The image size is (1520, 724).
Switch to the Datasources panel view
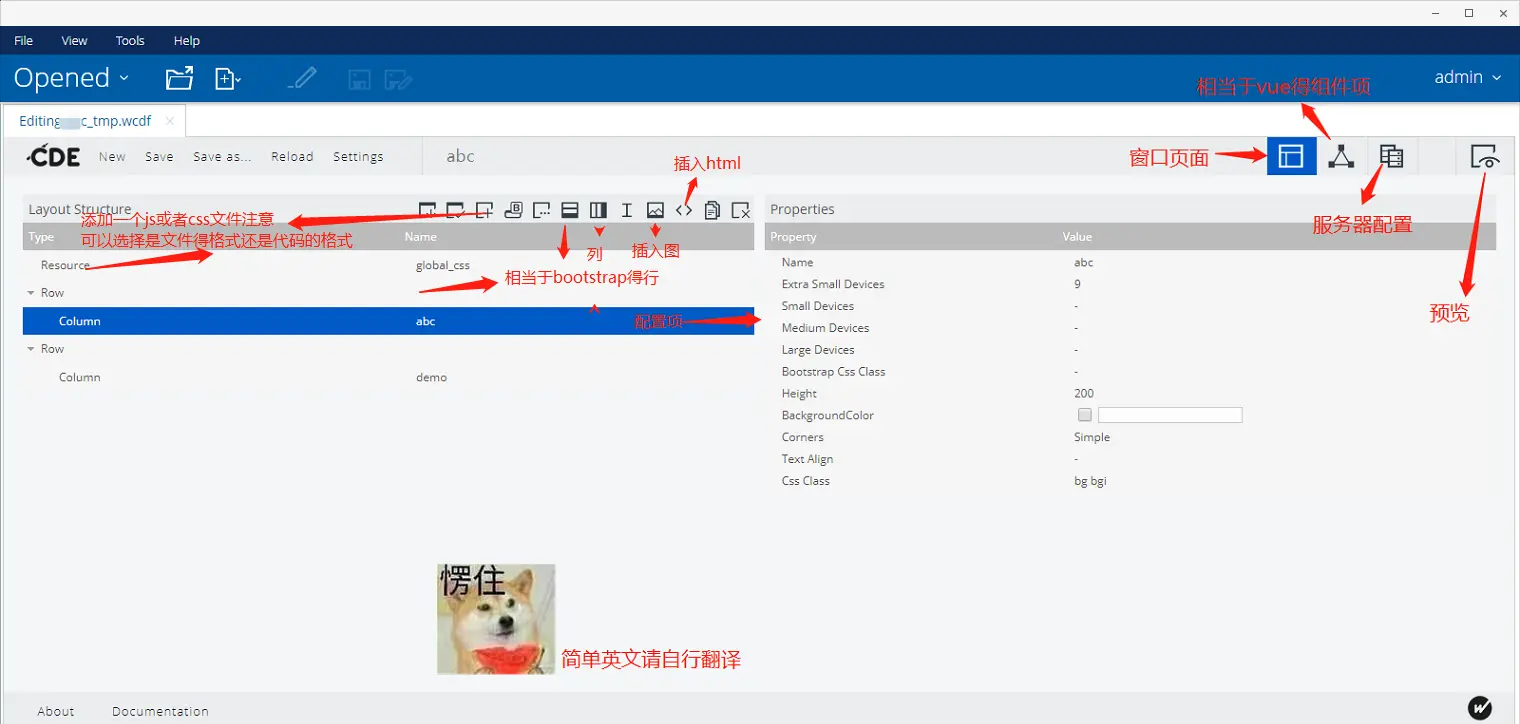click(1391, 156)
